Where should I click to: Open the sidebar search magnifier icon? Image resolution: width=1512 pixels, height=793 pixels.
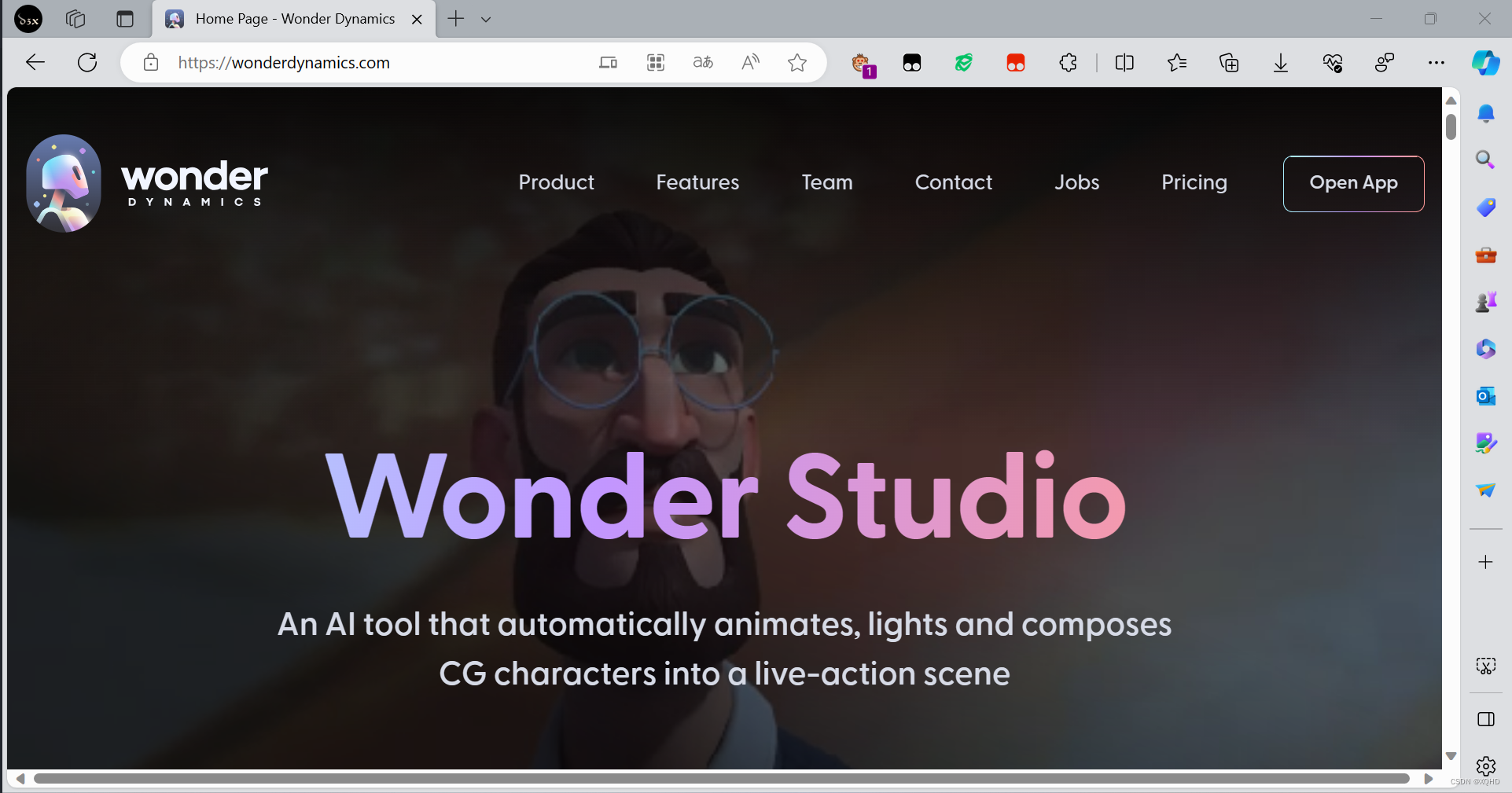click(x=1485, y=160)
